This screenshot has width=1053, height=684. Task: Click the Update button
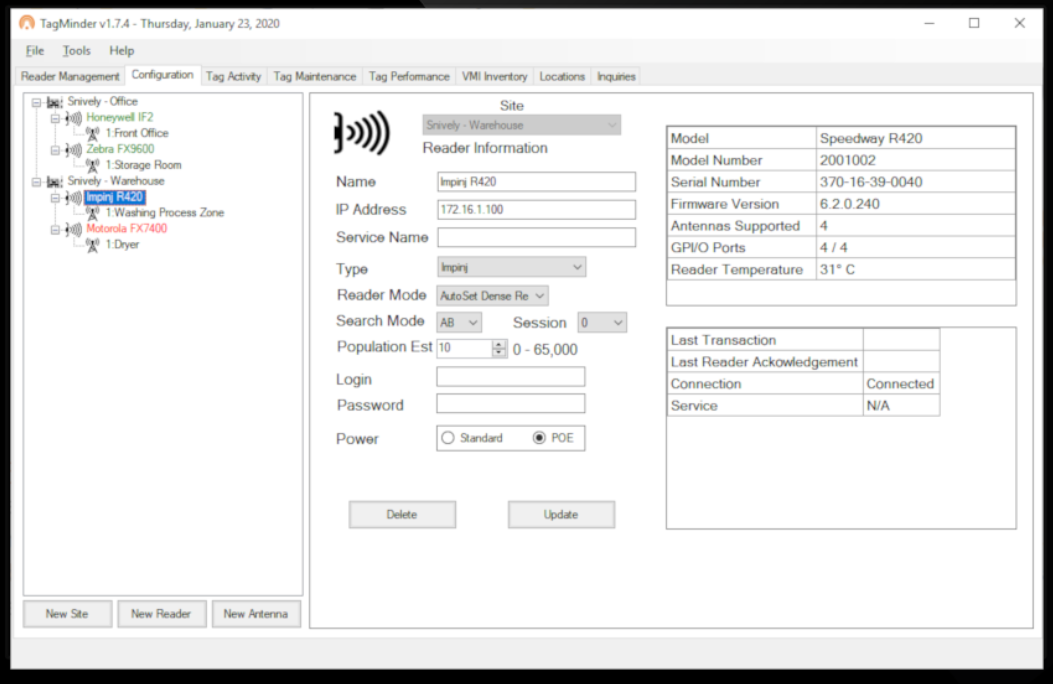pos(561,514)
